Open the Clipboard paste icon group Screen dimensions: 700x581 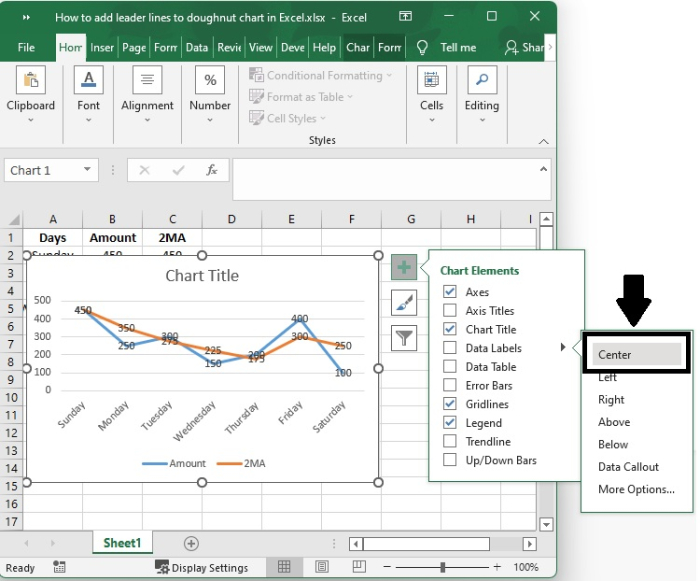point(30,80)
